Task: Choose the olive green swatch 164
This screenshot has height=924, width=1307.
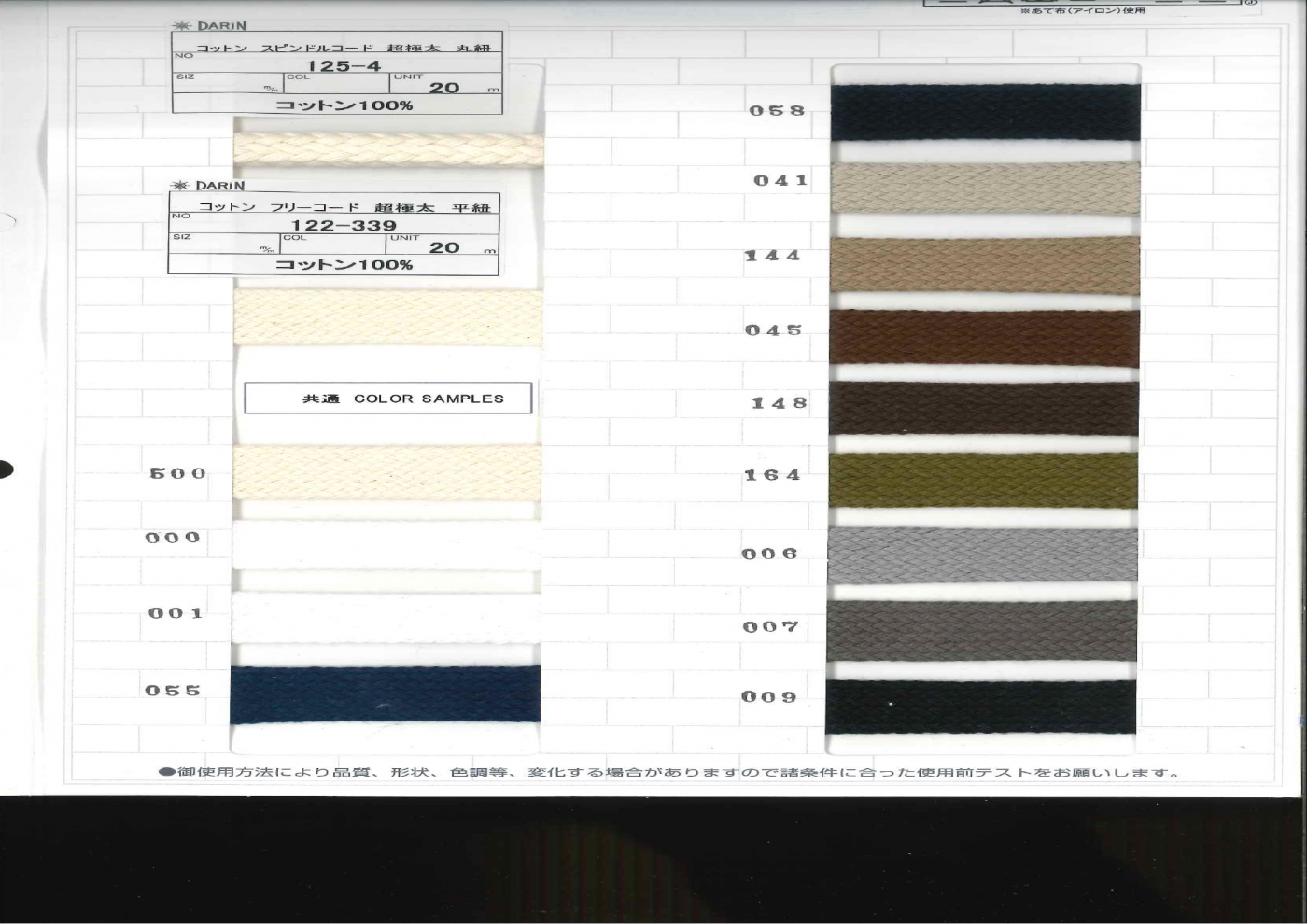Action: pyautogui.click(x=985, y=480)
